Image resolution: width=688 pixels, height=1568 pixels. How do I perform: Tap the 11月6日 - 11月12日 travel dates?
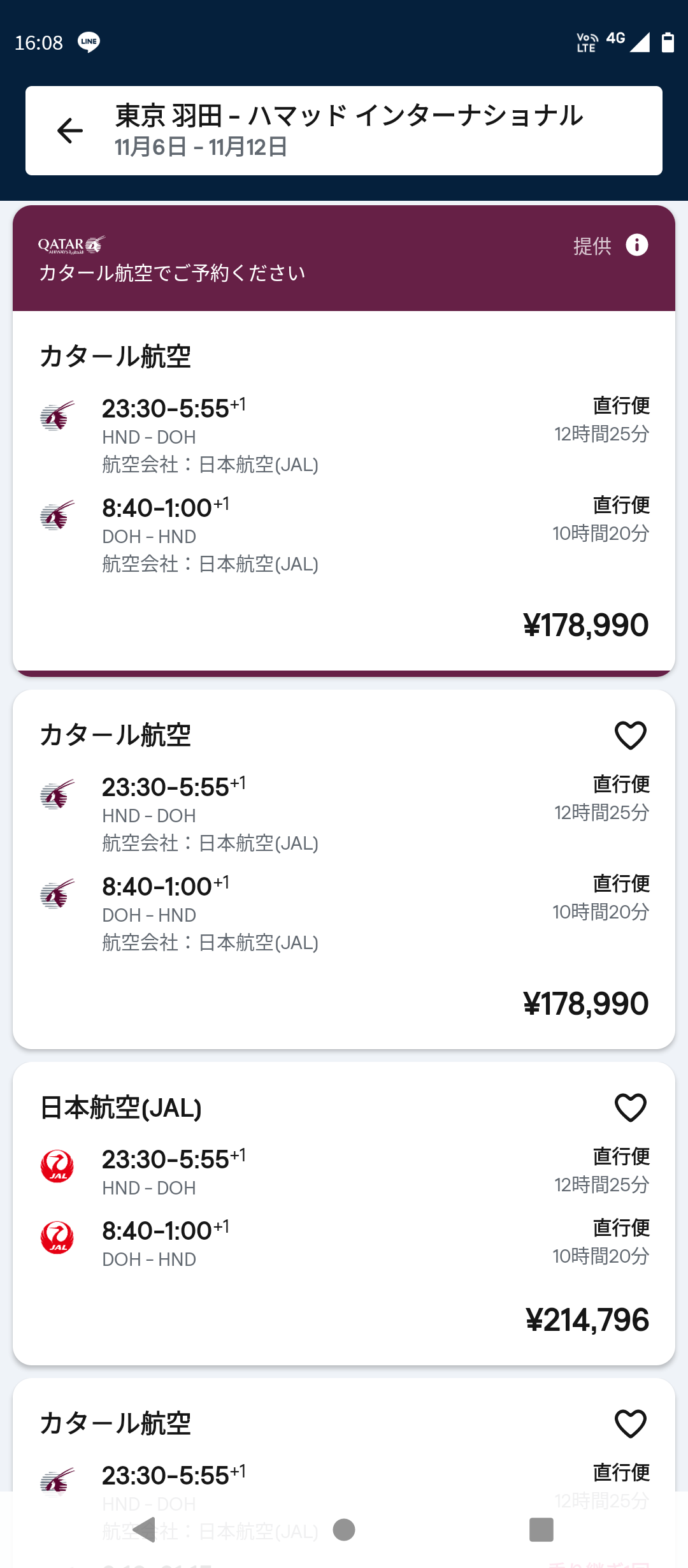201,147
